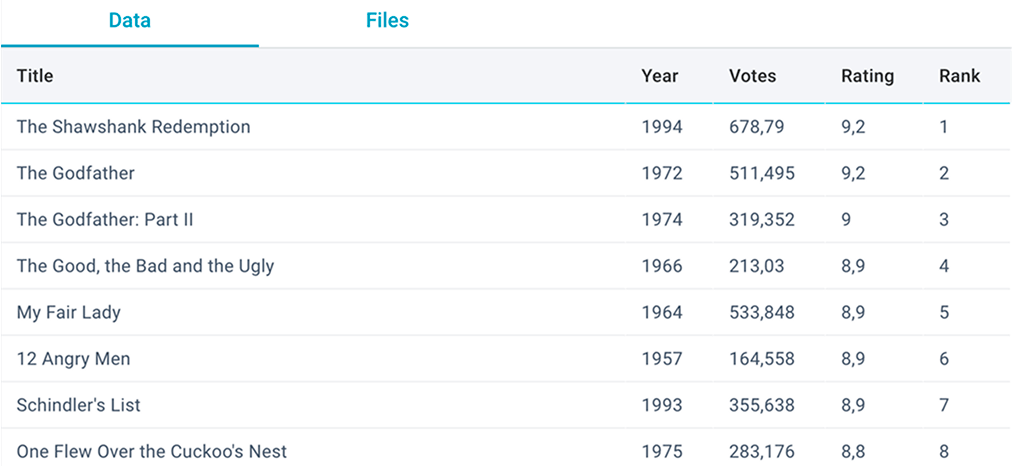Click the 1994 year cell

click(x=662, y=127)
